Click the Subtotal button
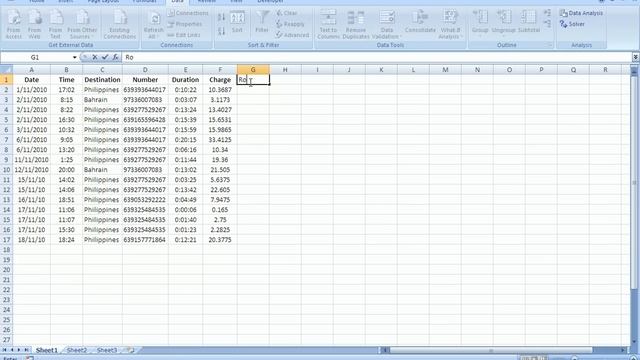 pos(529,22)
